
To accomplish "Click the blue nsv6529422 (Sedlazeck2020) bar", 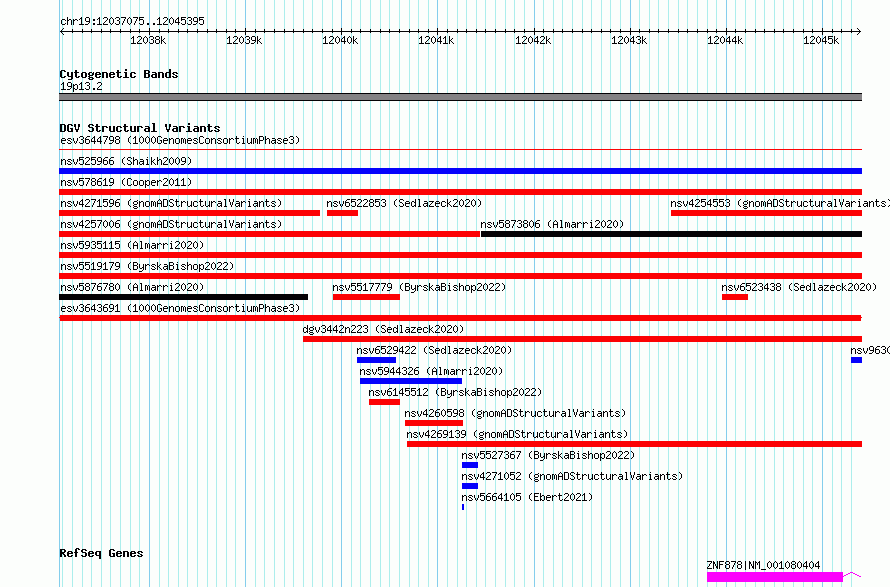I will point(376,360).
